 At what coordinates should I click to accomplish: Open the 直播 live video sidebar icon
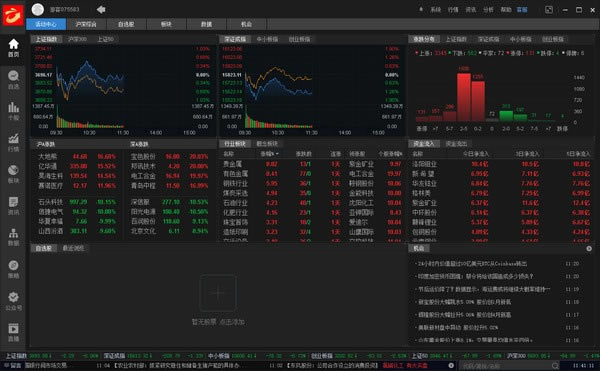point(13,332)
